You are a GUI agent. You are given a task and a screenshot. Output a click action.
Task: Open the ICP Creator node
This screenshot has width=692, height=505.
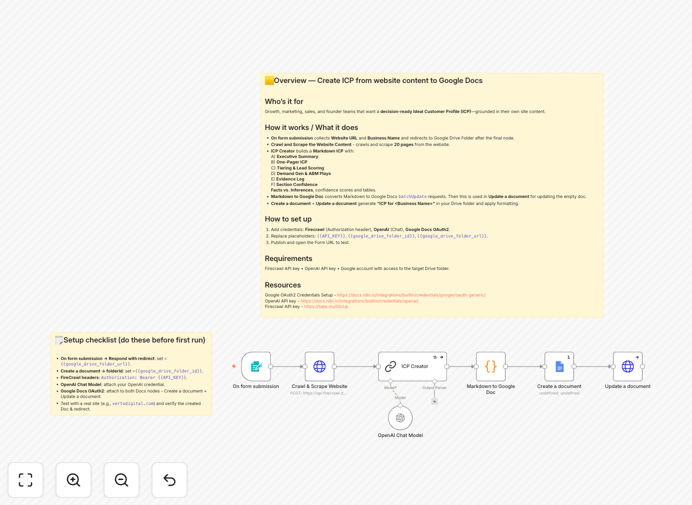(413, 366)
